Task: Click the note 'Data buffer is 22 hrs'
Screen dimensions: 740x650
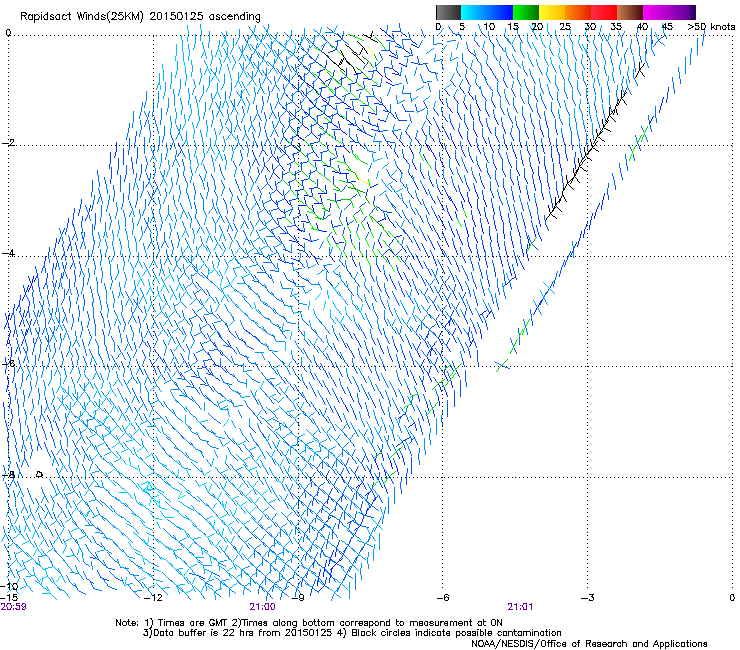Action: pos(204,633)
